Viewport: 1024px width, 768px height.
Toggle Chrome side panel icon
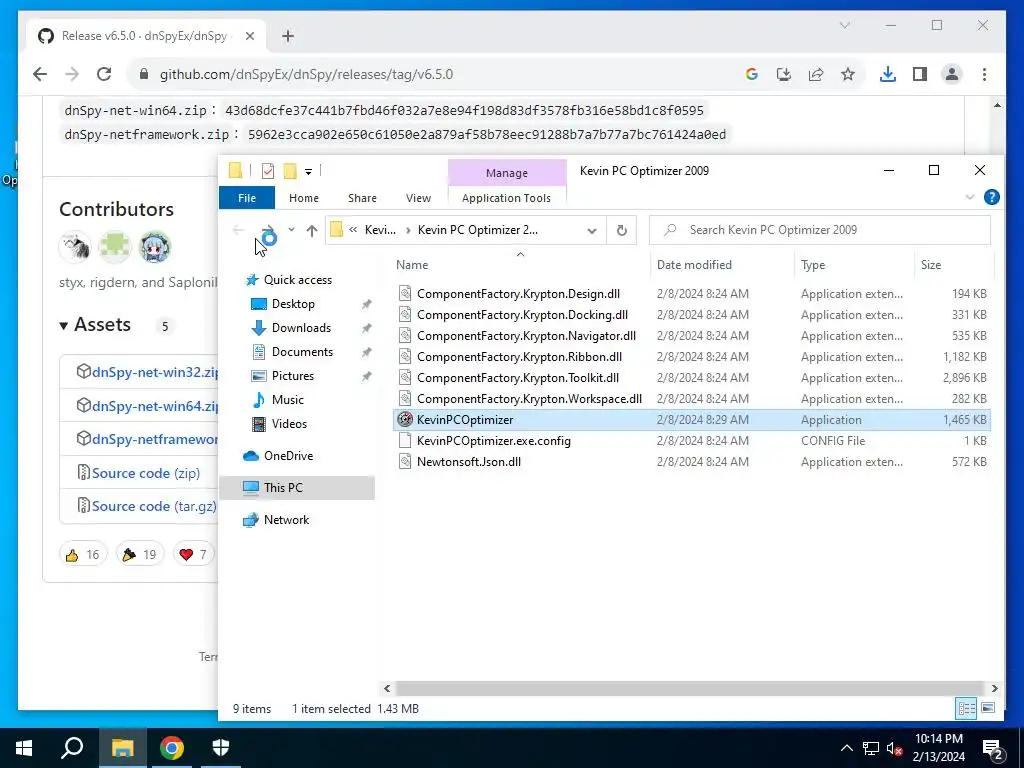click(x=920, y=74)
